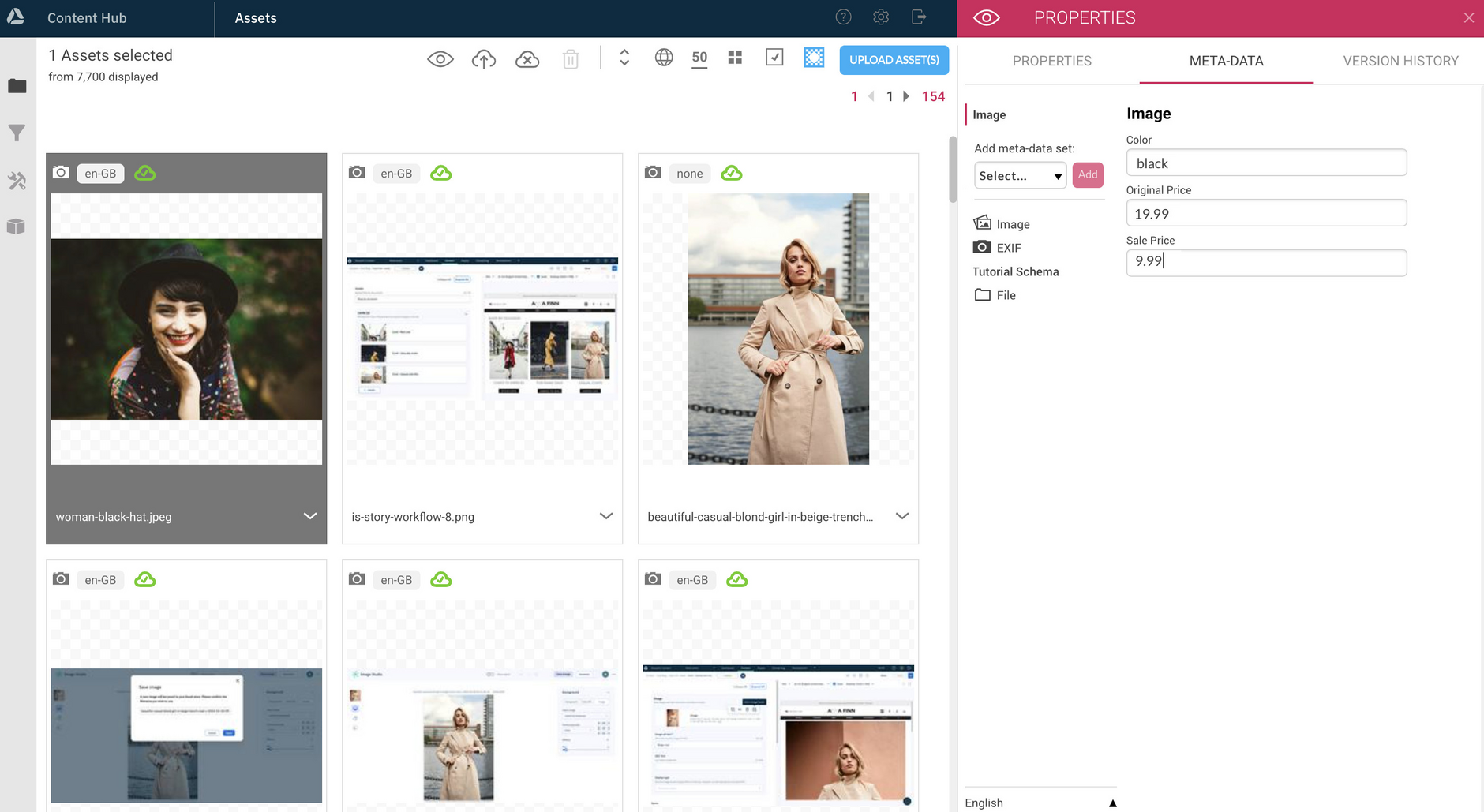The image size is (1484, 812).
Task: Change the 50 items per page setting
Action: coord(699,58)
